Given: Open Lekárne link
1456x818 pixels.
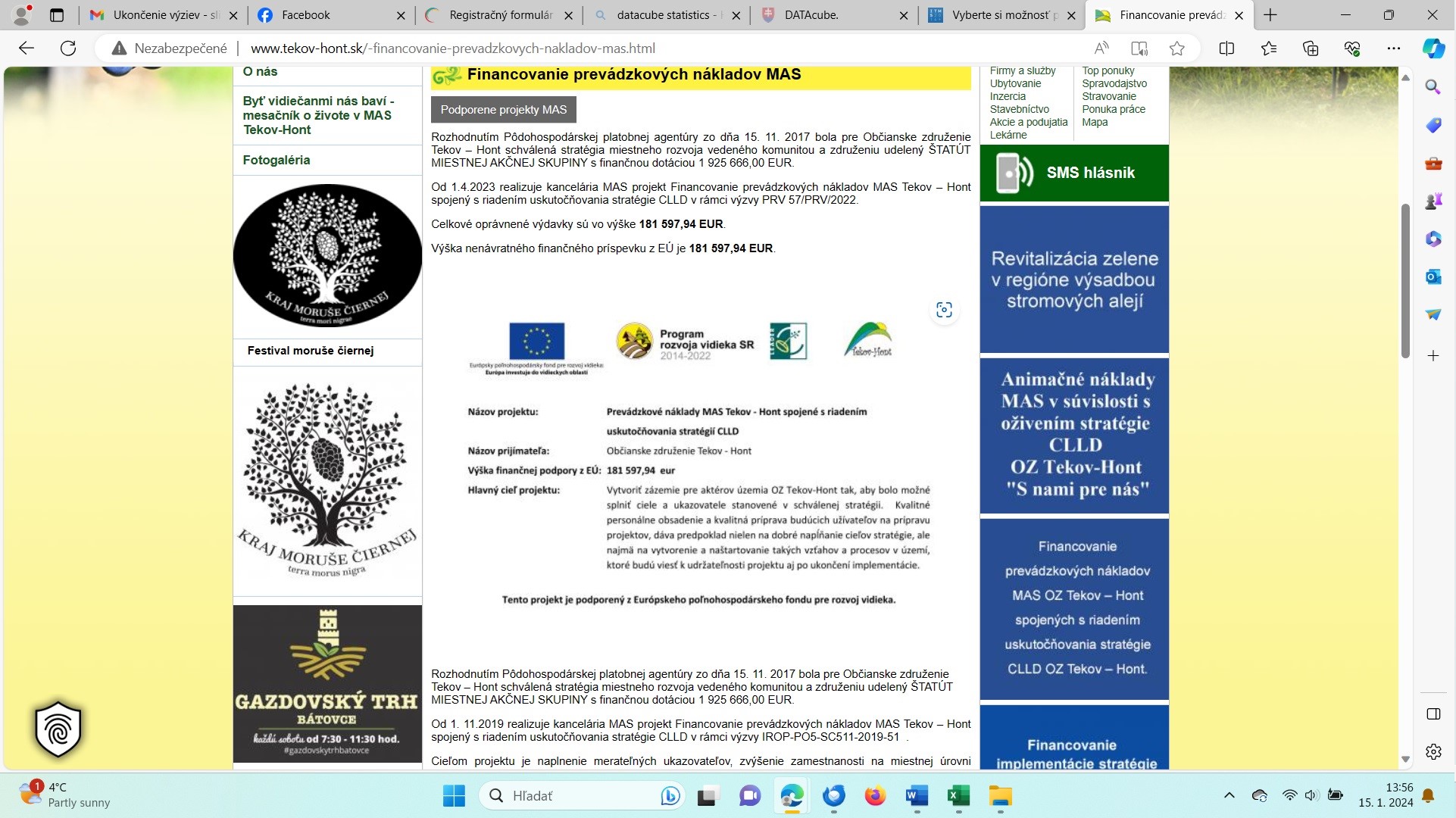Looking at the screenshot, I should 1008,135.
